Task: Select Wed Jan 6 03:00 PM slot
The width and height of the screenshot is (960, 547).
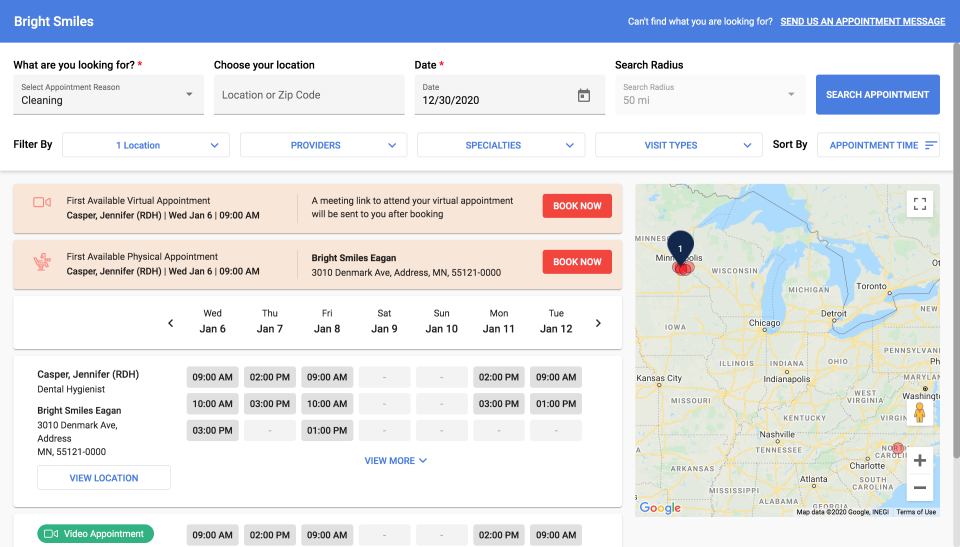Action: point(212,431)
